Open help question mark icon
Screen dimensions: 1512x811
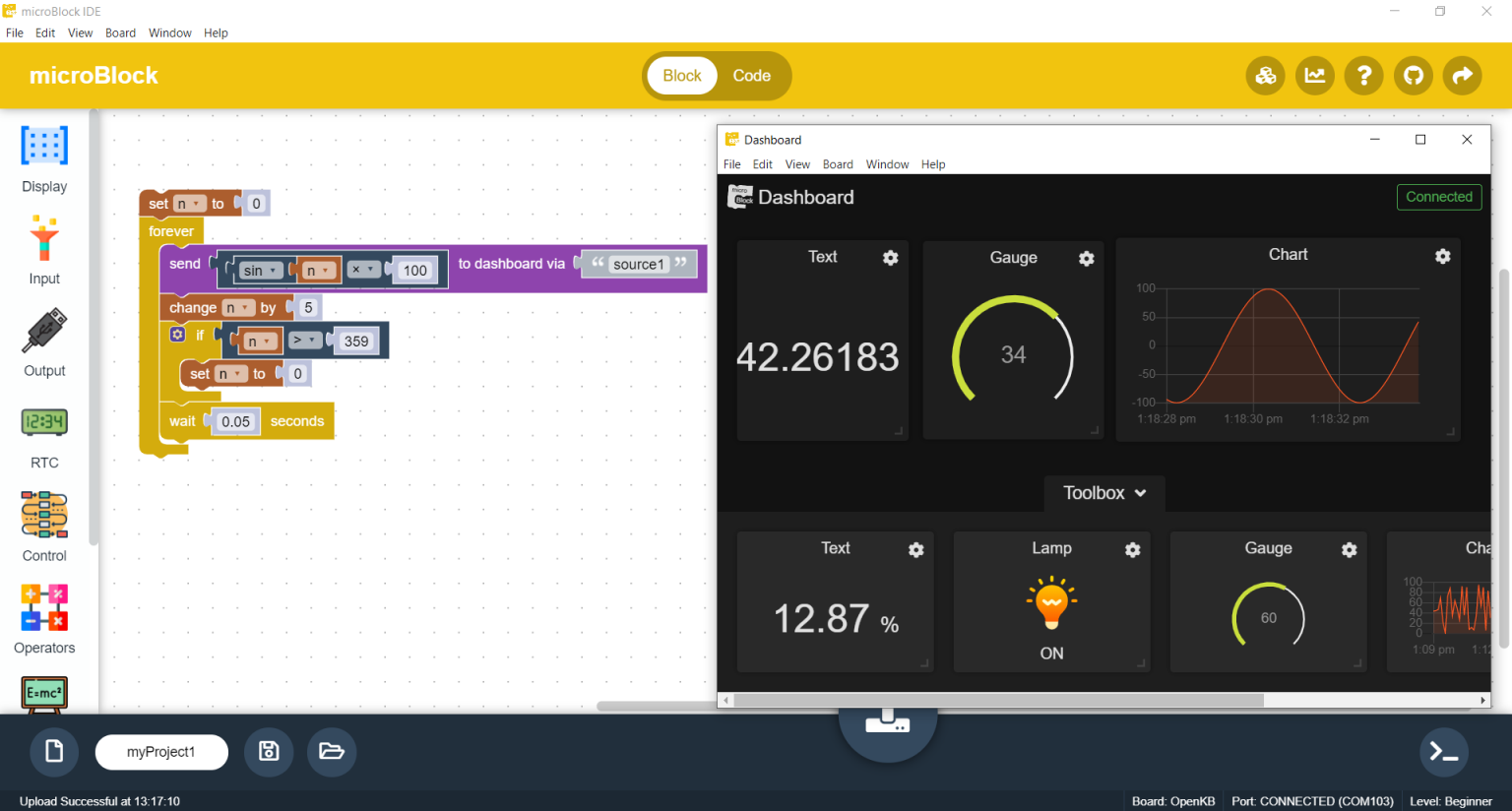pyautogui.click(x=1363, y=76)
